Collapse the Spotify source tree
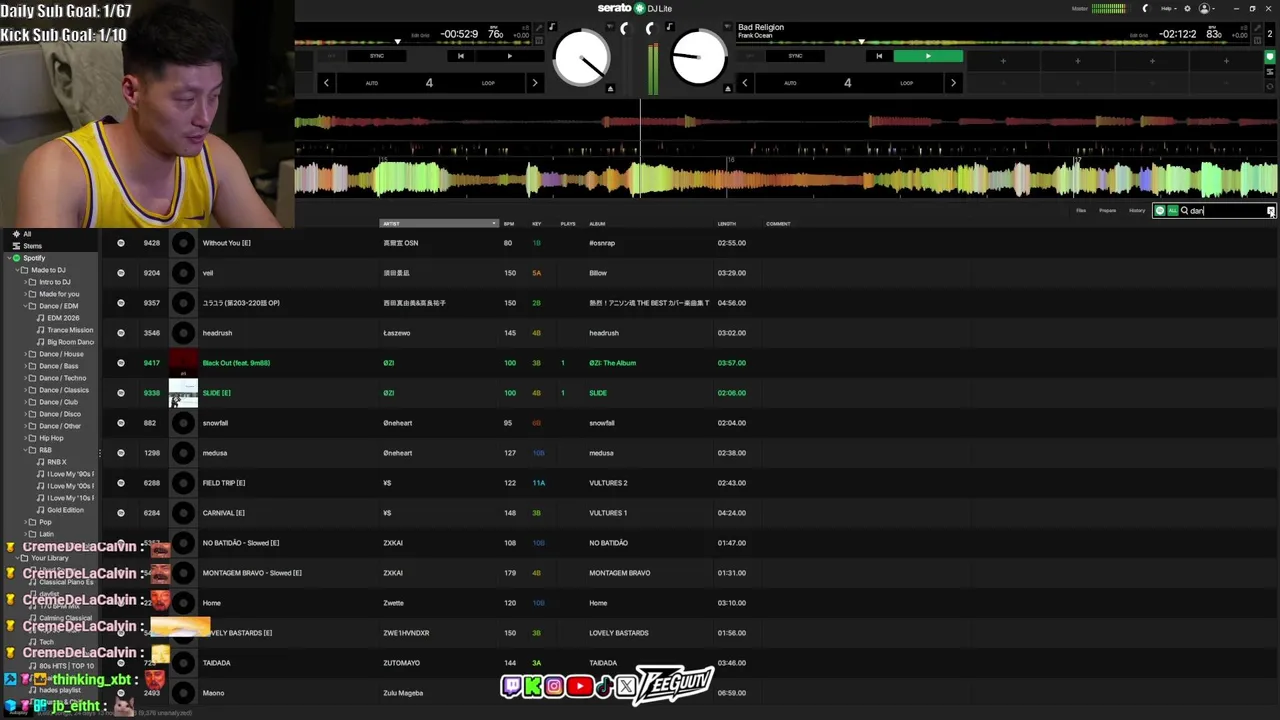 pos(9,258)
